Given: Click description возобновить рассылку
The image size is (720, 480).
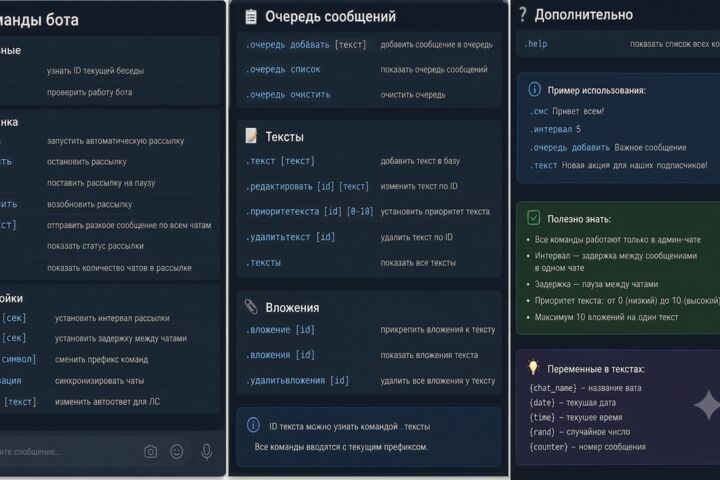Looking at the screenshot, I should coord(90,204).
